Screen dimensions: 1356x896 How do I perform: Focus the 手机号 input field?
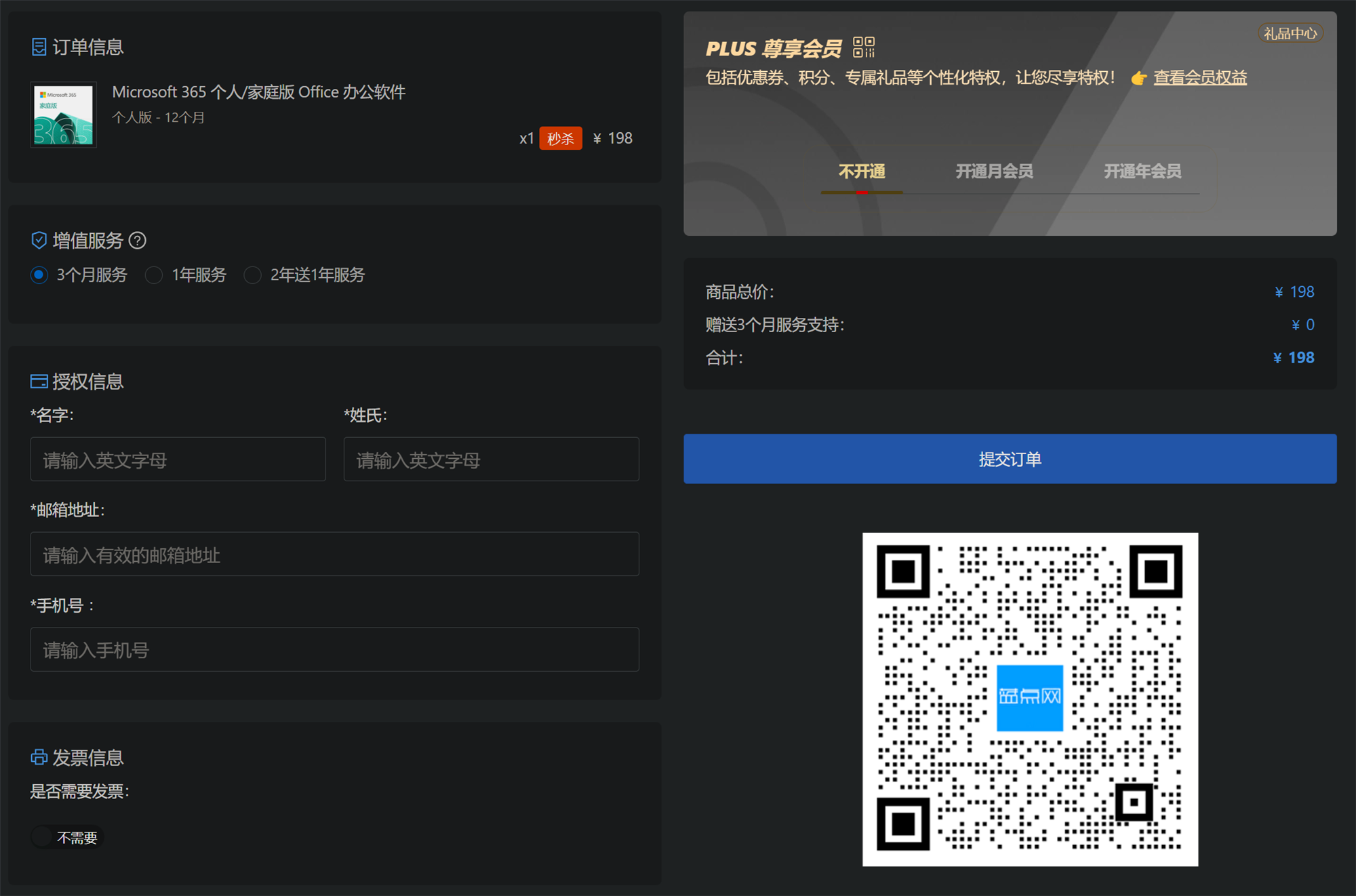335,649
